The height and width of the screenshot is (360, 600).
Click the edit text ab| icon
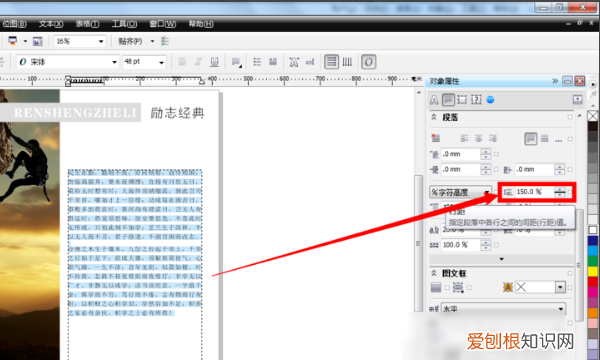(x=310, y=62)
